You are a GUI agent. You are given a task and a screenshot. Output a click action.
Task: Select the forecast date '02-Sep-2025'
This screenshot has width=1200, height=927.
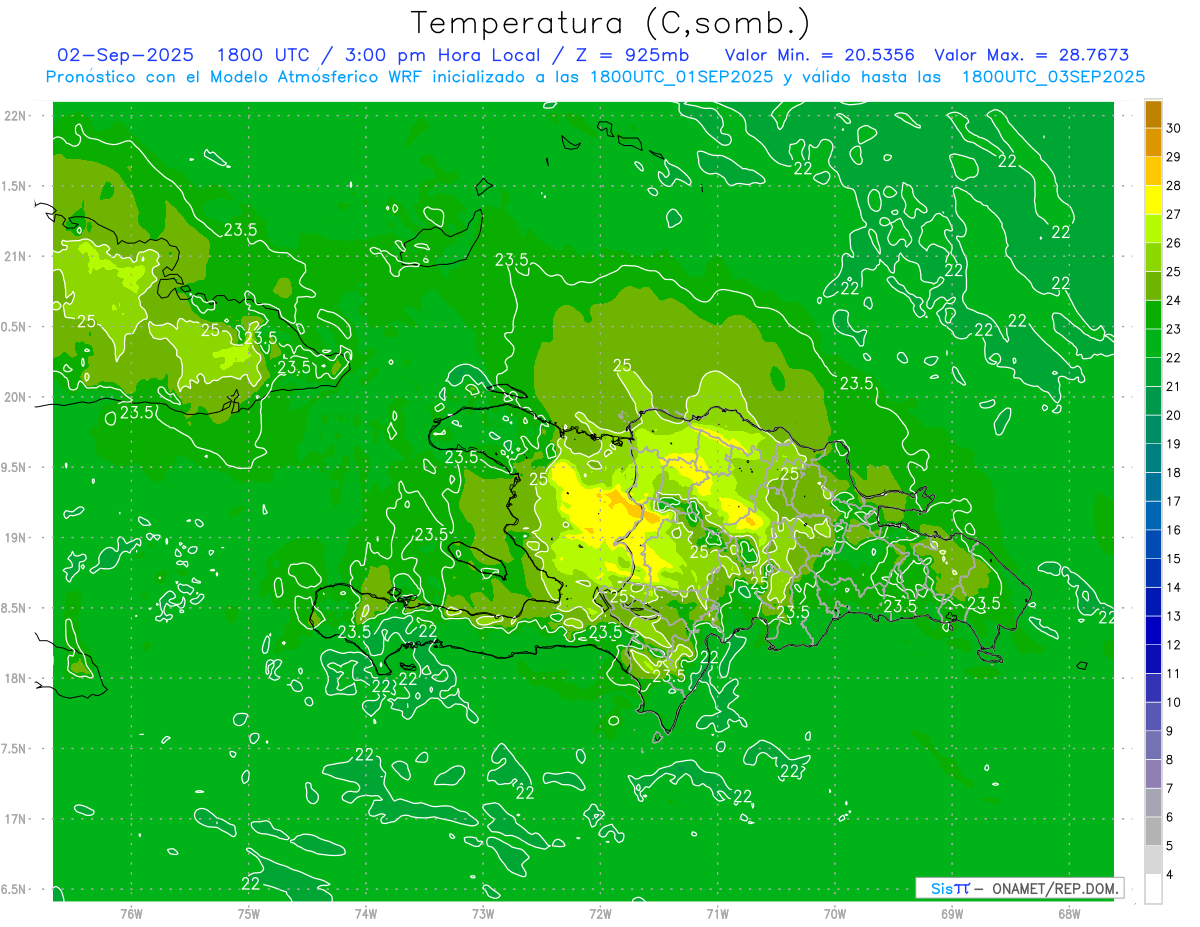click(125, 55)
